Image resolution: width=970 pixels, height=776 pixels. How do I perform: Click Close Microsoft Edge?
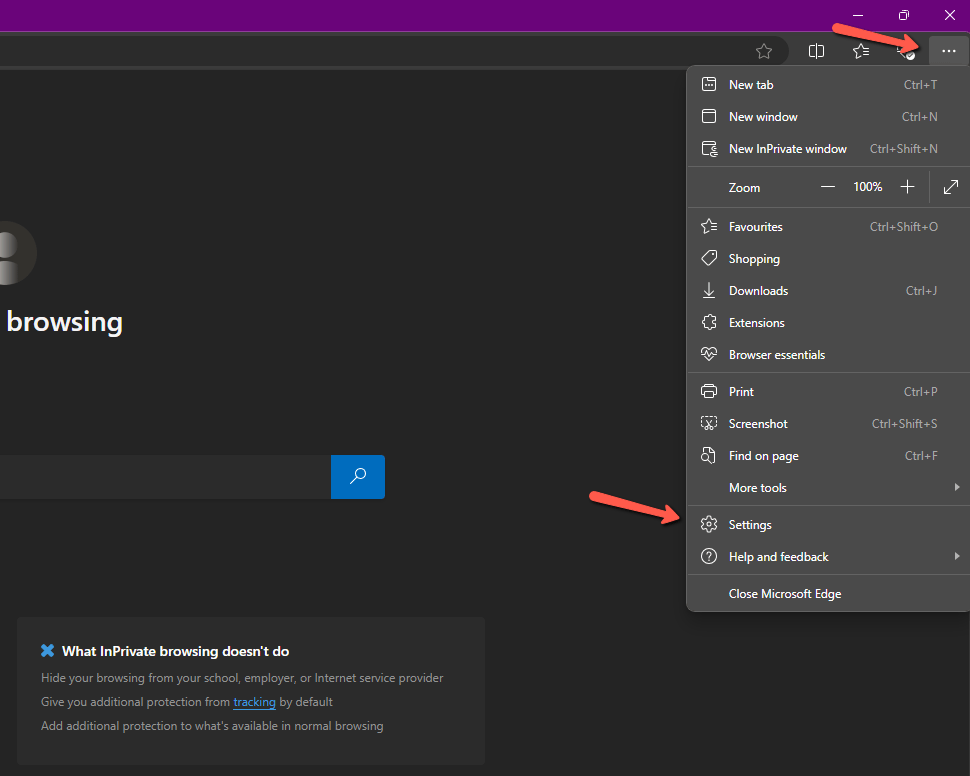(784, 593)
